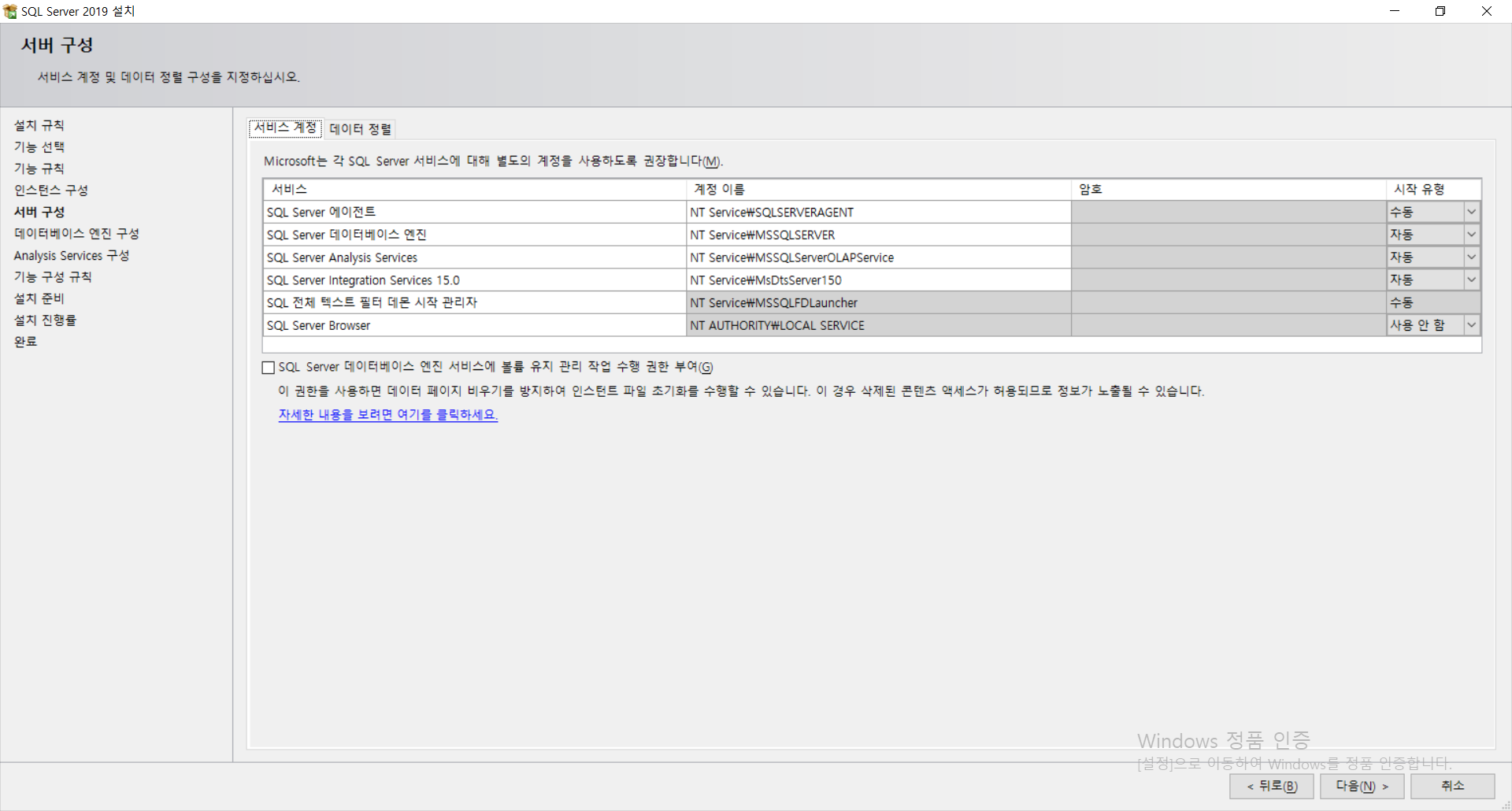Open startup type dropdown for SQL Server 에이전트
Image resolution: width=1512 pixels, height=811 pixels.
tap(1471, 212)
